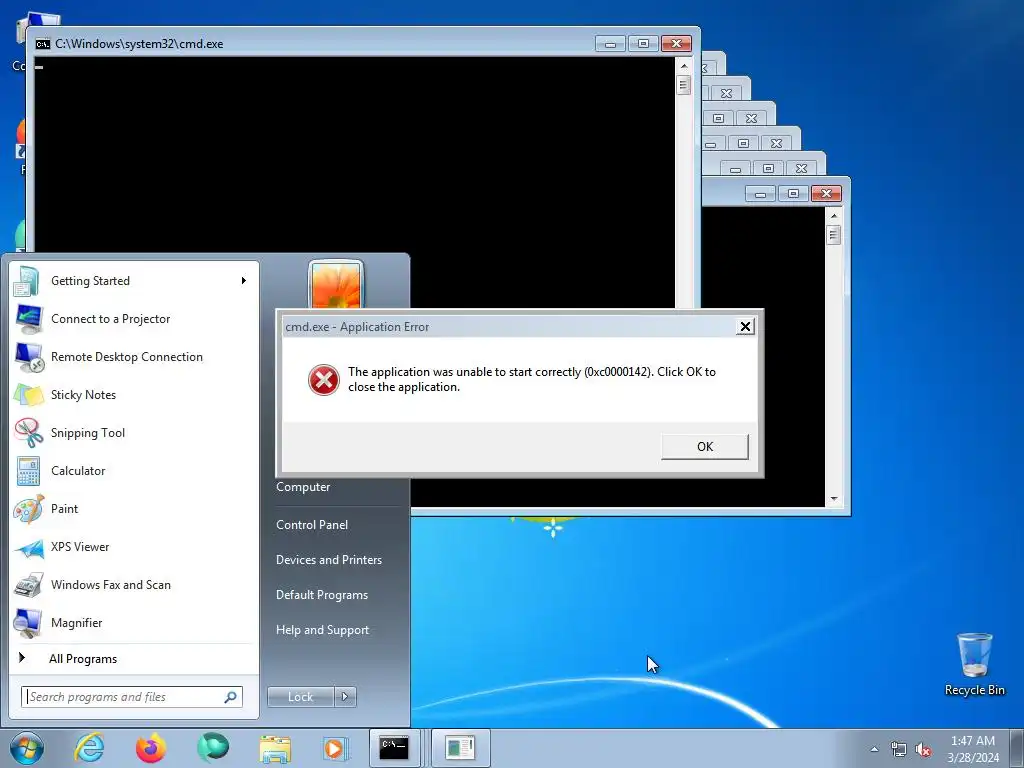Click the Show desktop strip
The height and width of the screenshot is (768, 1024).
click(x=1017, y=748)
